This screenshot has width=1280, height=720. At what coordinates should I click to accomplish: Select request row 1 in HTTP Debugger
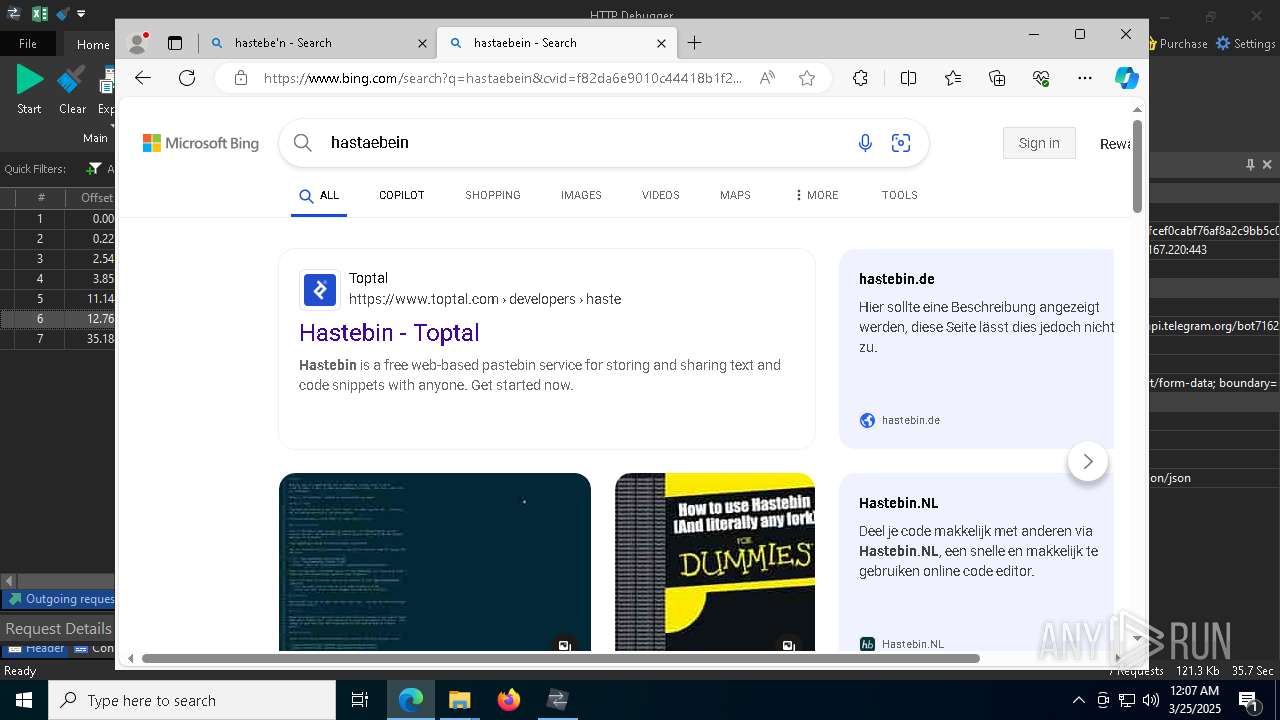57,219
